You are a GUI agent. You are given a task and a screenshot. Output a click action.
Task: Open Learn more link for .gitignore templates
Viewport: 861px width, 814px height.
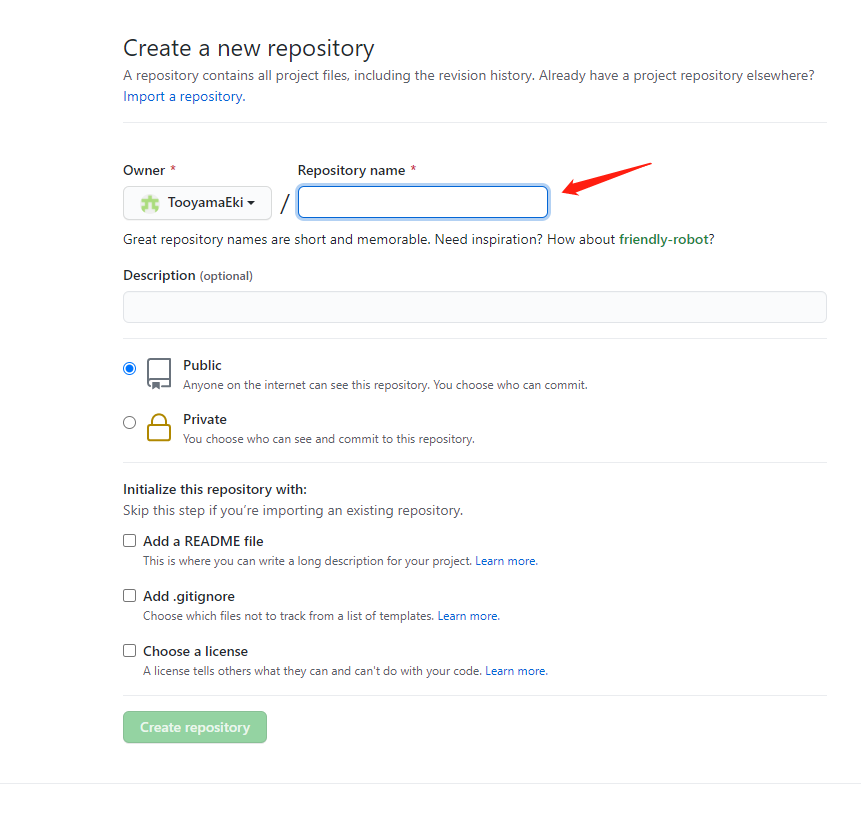[468, 616]
